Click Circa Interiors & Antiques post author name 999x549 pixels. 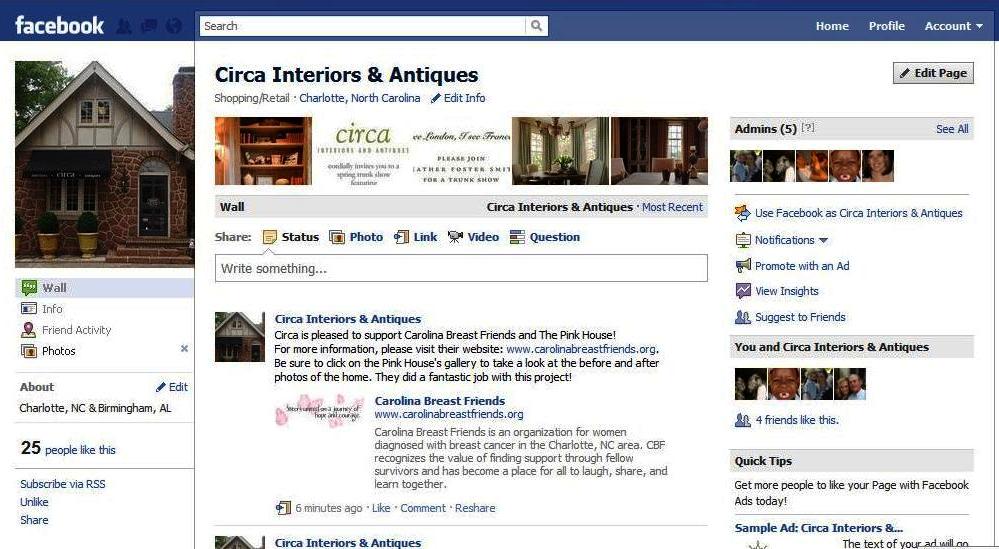point(347,319)
